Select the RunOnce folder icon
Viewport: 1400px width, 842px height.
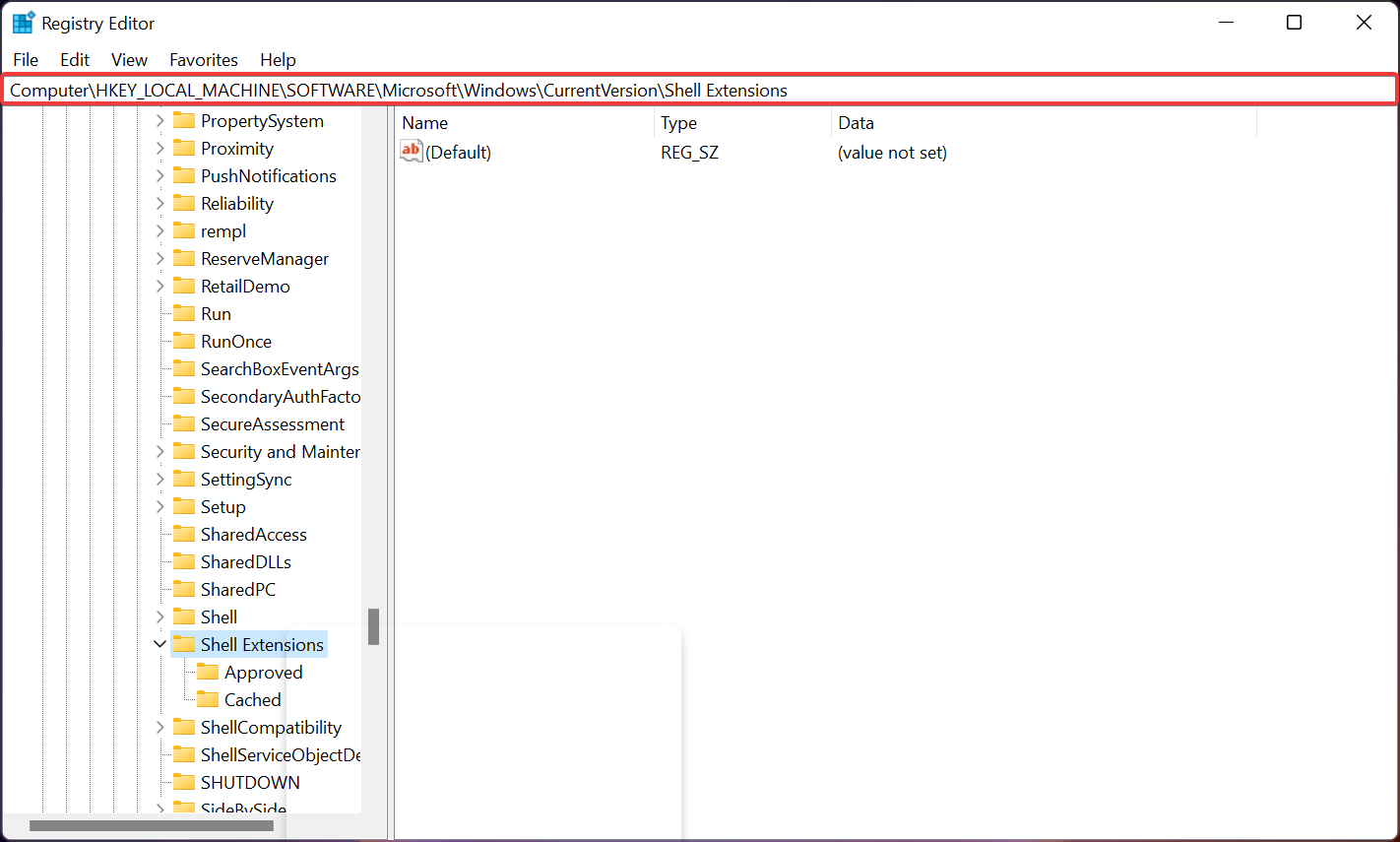(184, 341)
